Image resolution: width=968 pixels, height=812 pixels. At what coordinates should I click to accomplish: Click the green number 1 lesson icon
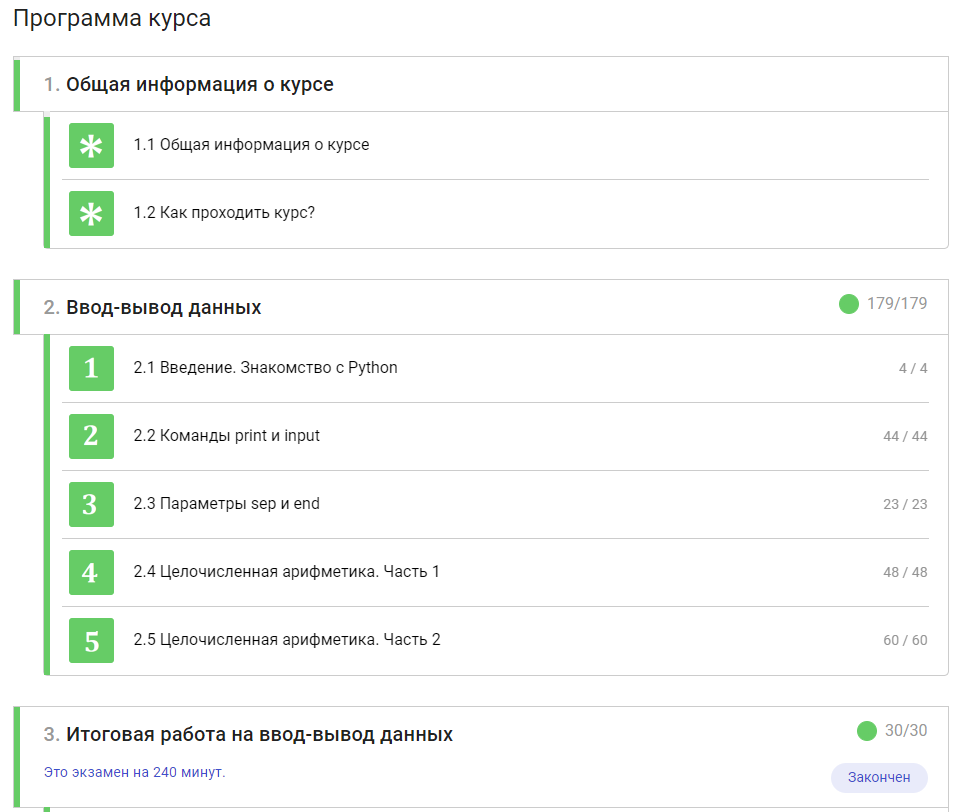[x=91, y=368]
